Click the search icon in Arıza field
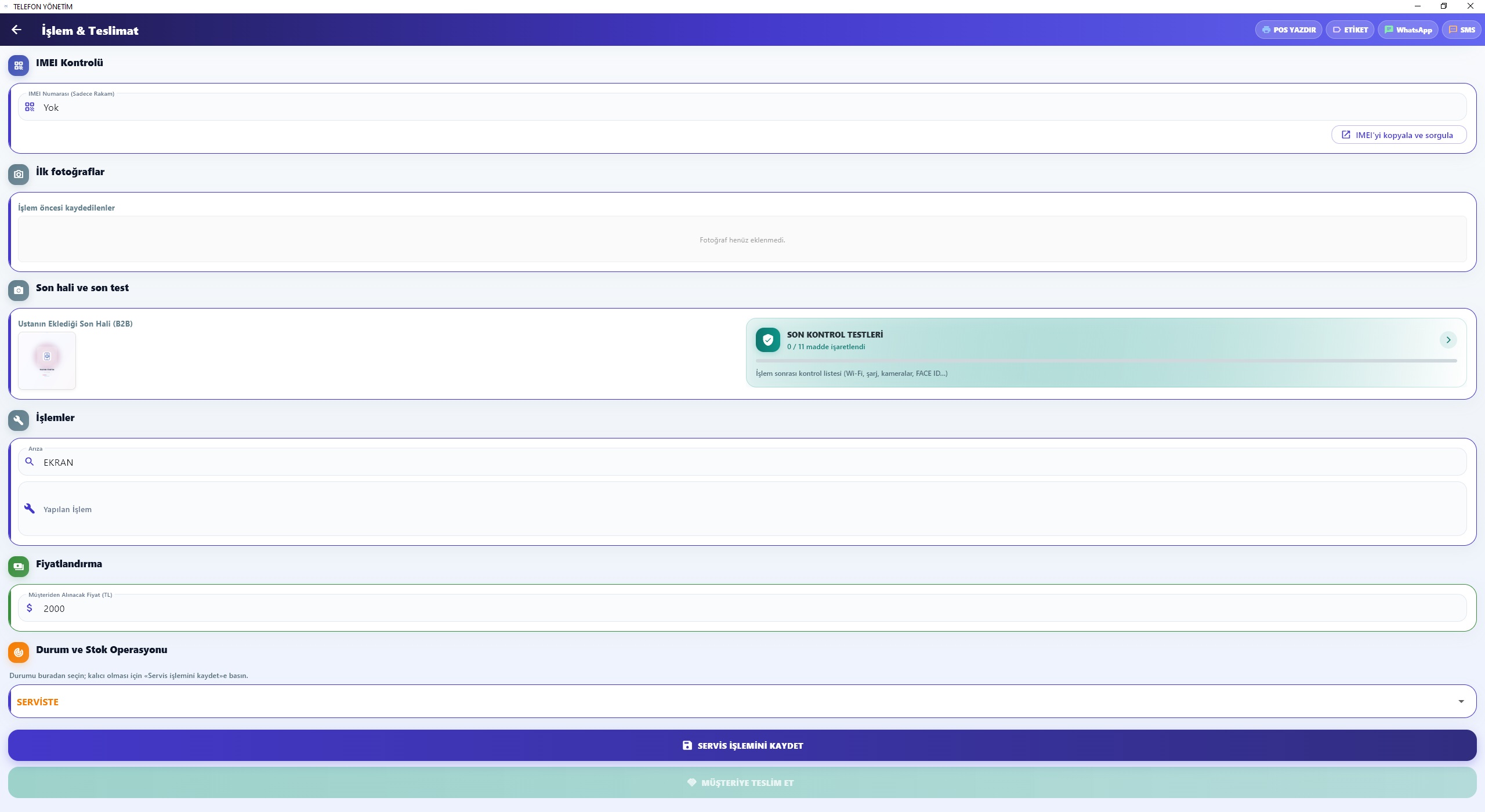This screenshot has width=1485, height=812. [x=30, y=462]
